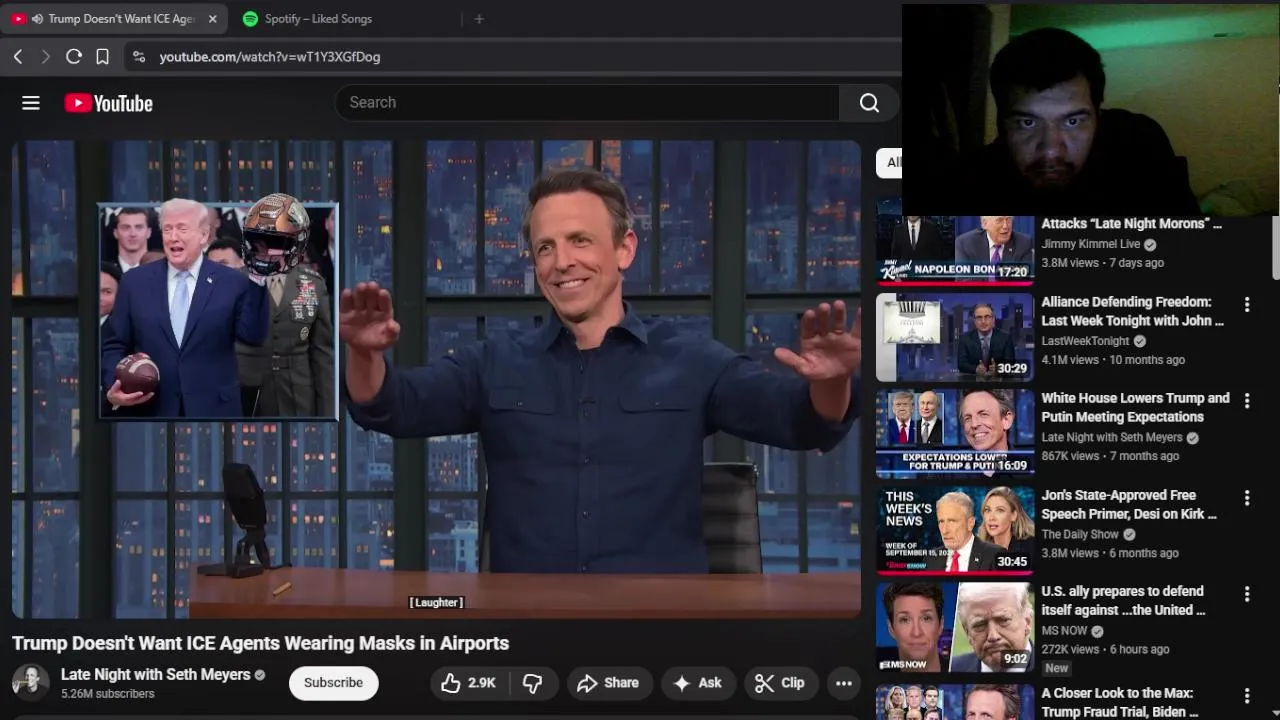The image size is (1280, 720).
Task: Open the This Week's News 30:45 thumbnail
Action: 955,531
